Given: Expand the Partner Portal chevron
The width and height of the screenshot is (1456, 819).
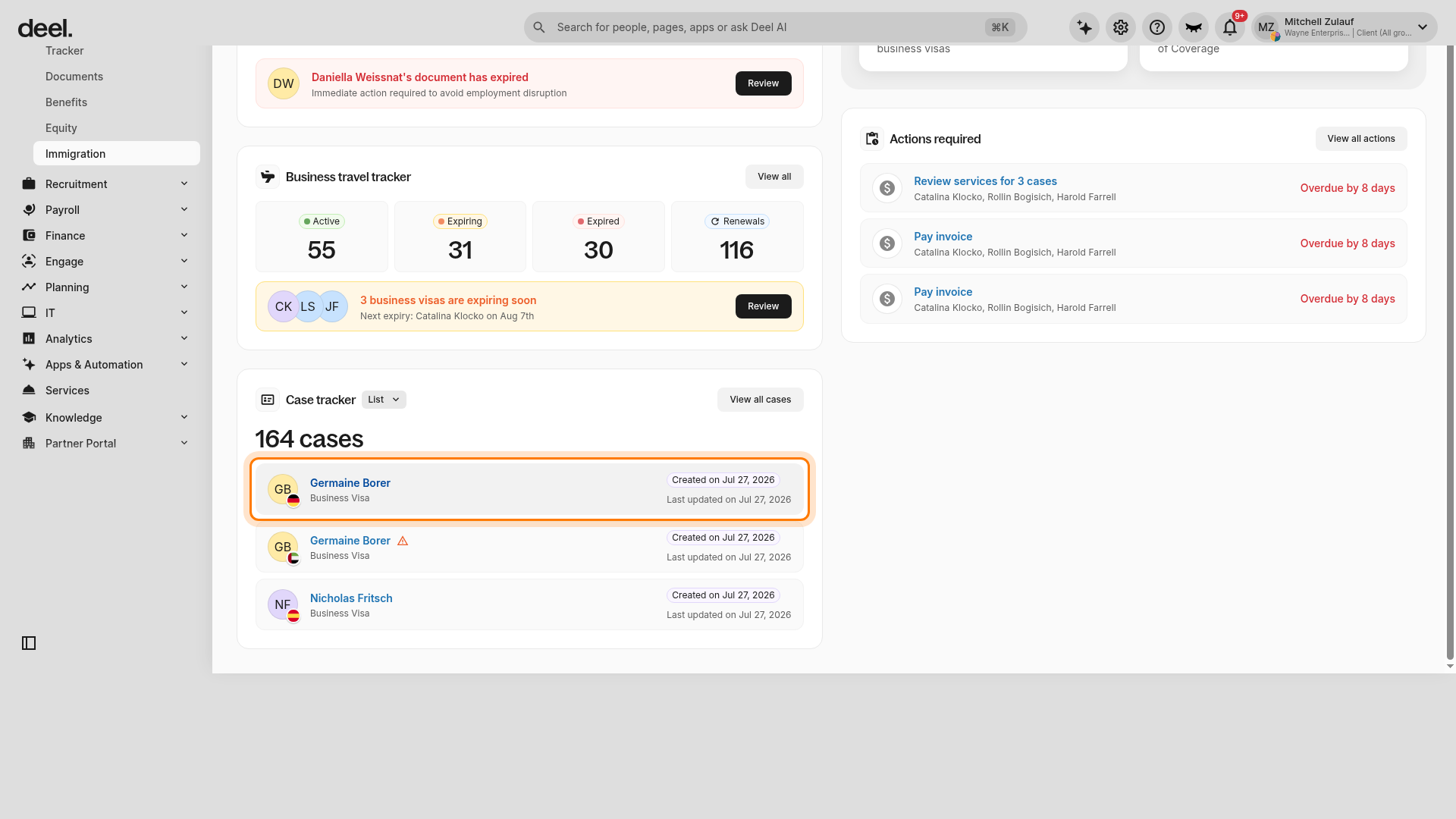Looking at the screenshot, I should pos(184,443).
